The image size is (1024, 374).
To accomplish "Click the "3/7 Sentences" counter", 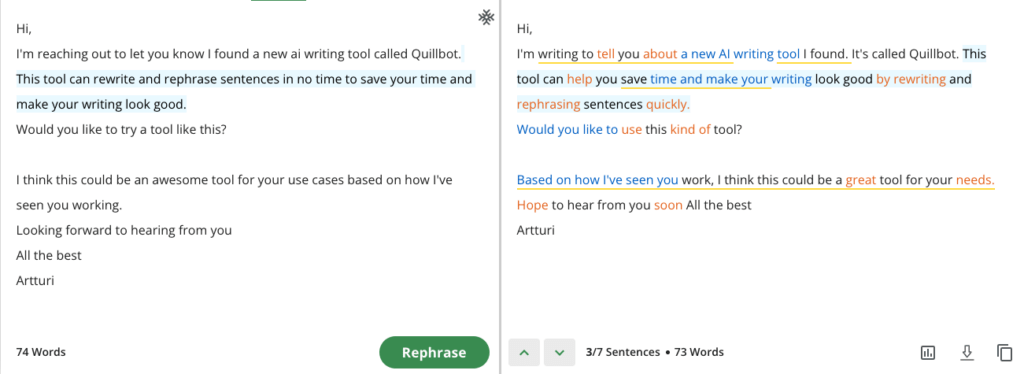I will tap(622, 352).
